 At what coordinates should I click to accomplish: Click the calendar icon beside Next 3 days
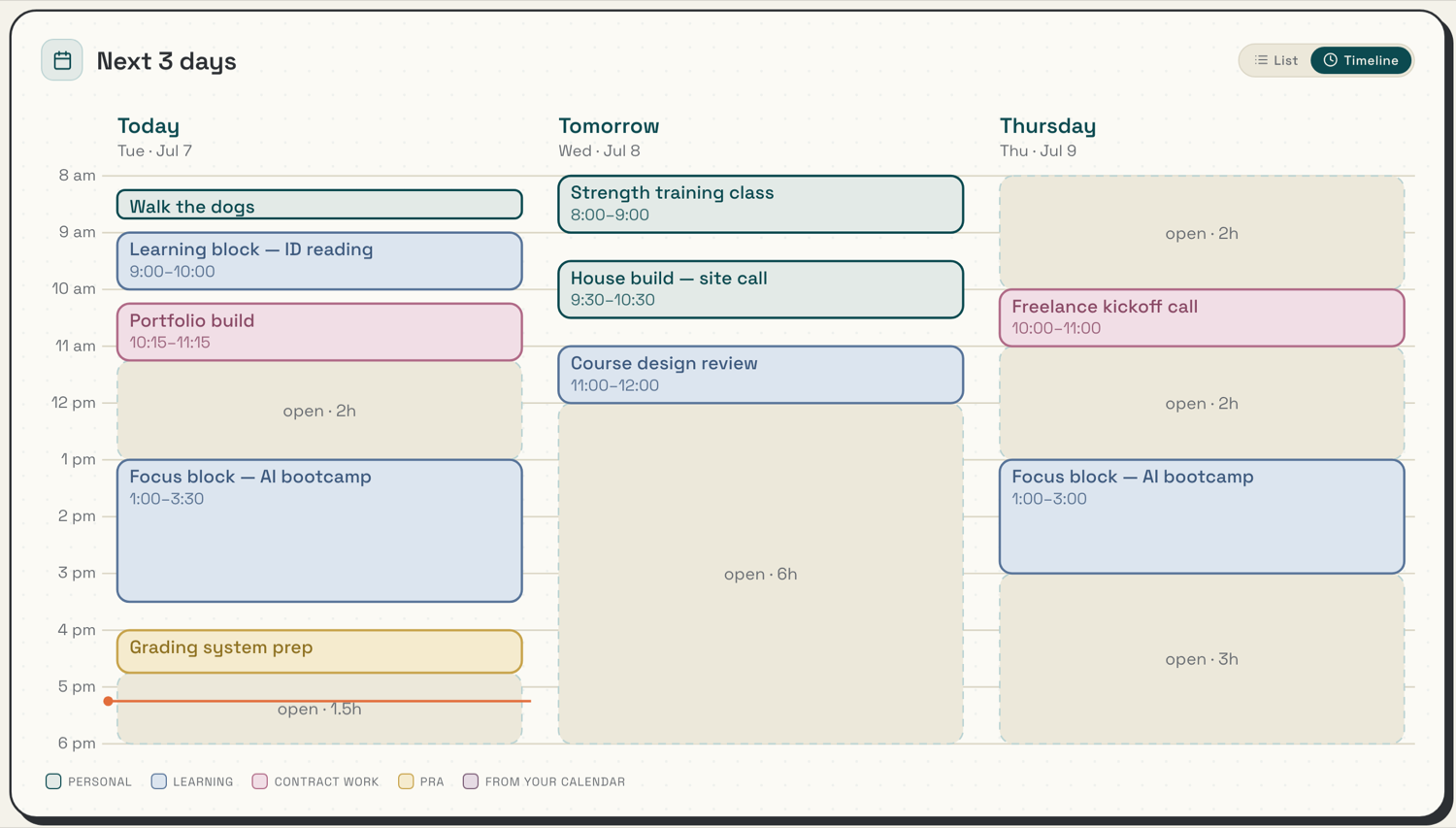coord(62,60)
